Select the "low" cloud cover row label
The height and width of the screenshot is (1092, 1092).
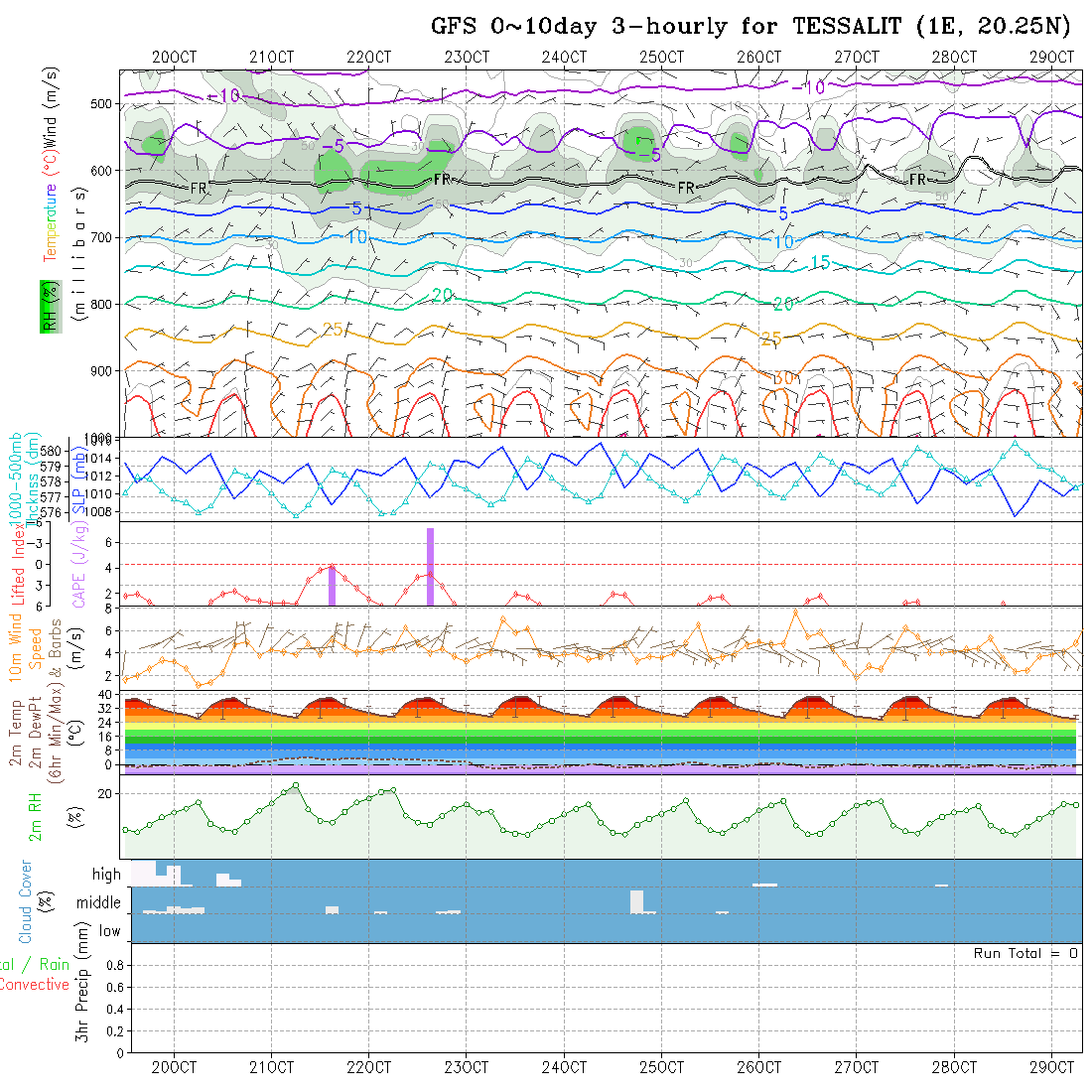(x=109, y=931)
